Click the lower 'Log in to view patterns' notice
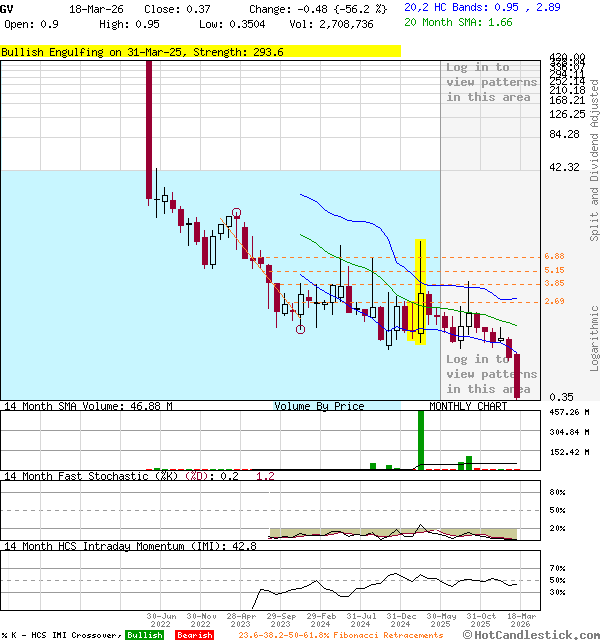Viewport: 600px width, 640px height. click(491, 374)
